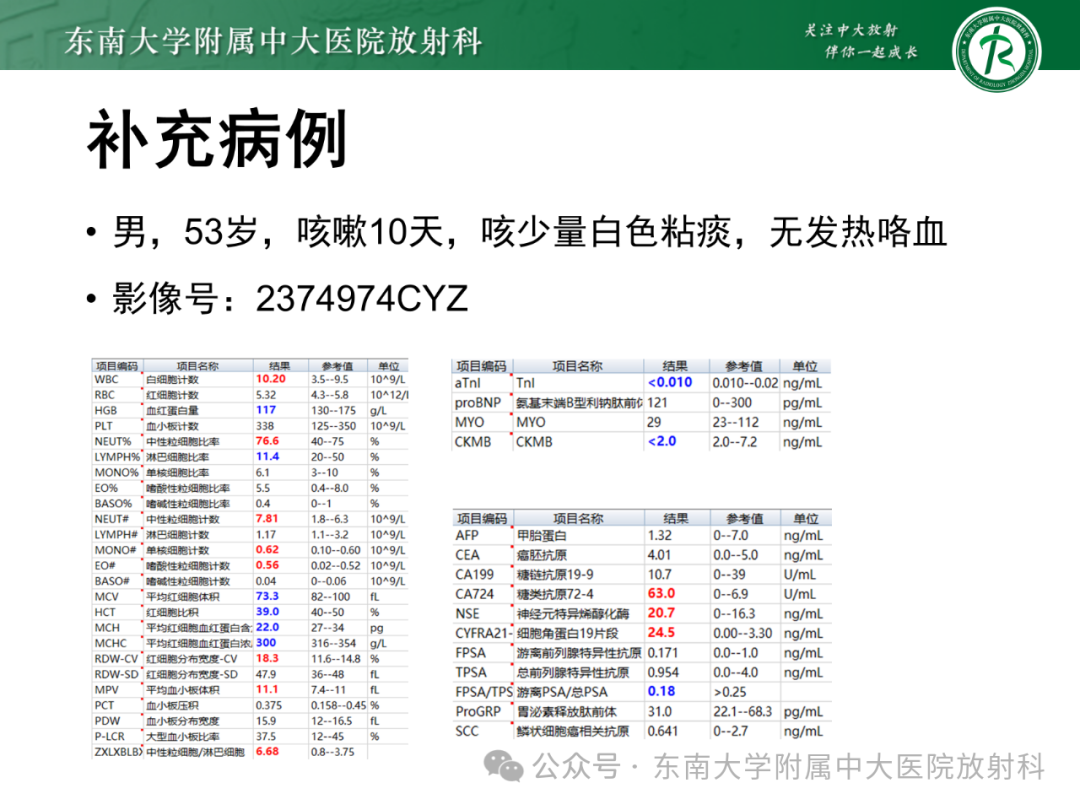Click the EO# result 0.56
1080x810 pixels.
(x=267, y=565)
